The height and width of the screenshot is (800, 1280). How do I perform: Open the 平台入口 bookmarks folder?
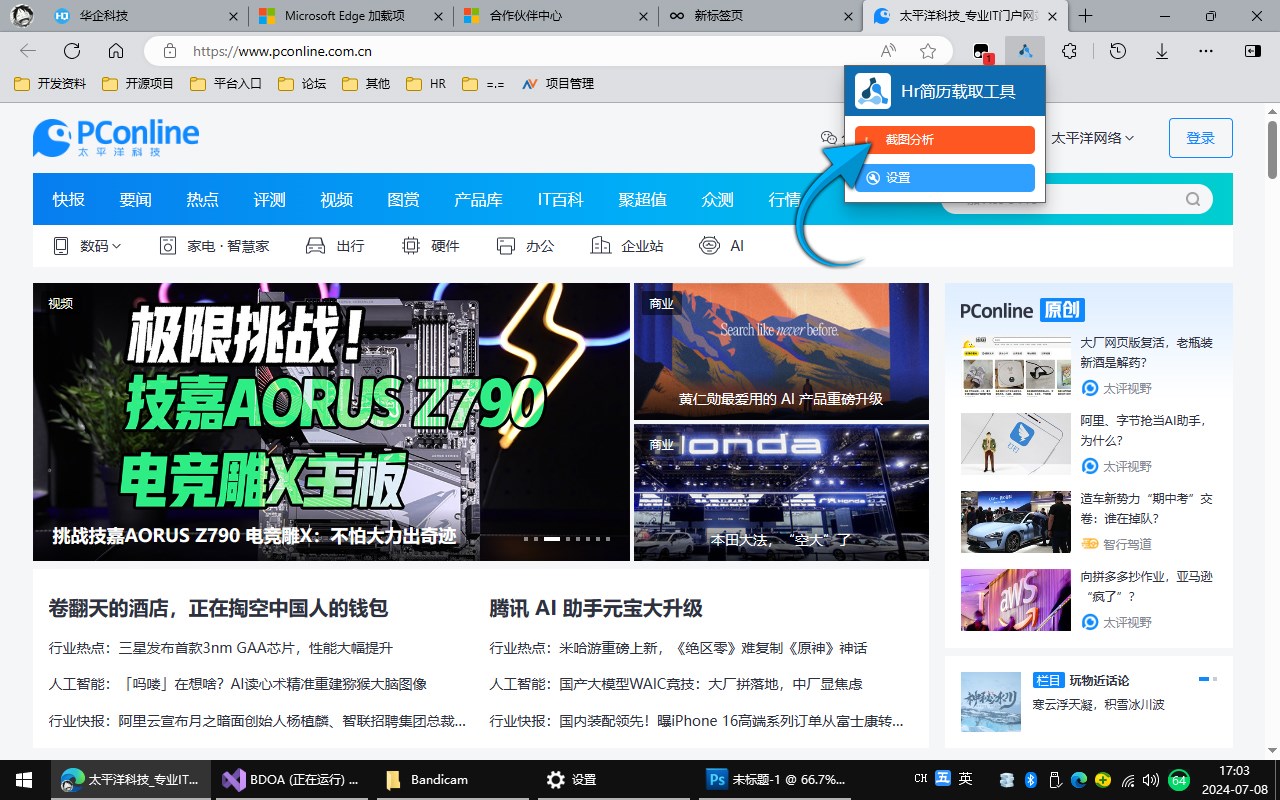click(x=226, y=84)
